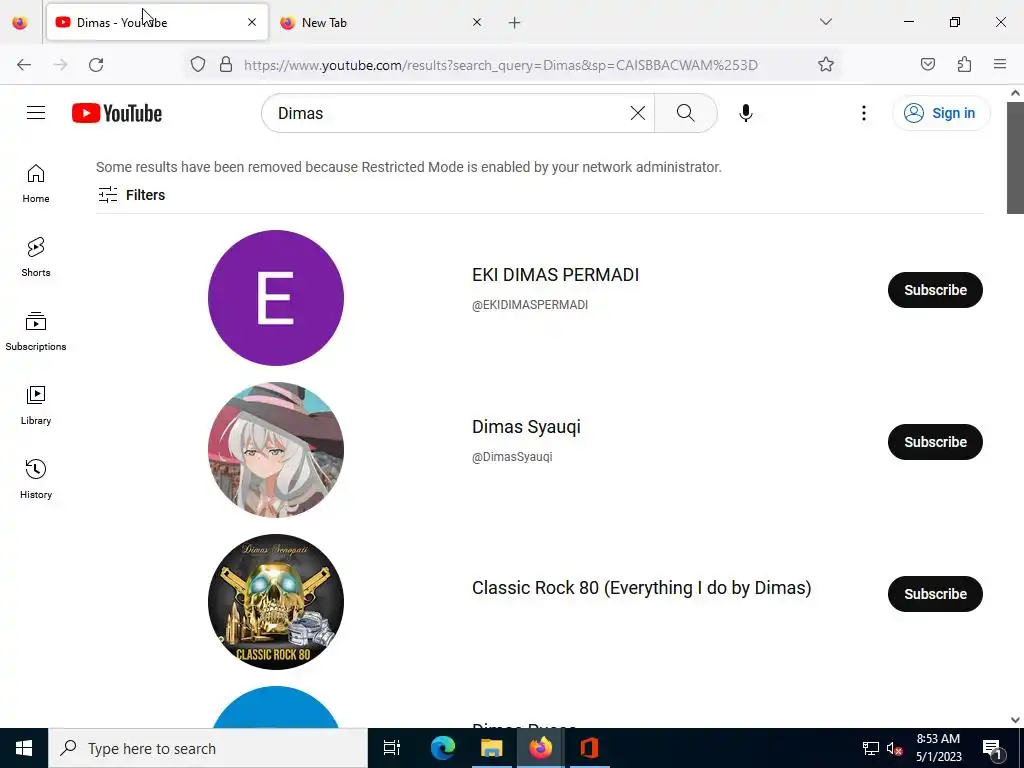Subscribe to EKI DIMAS PERMADI
This screenshot has width=1024, height=768.
[x=935, y=290]
